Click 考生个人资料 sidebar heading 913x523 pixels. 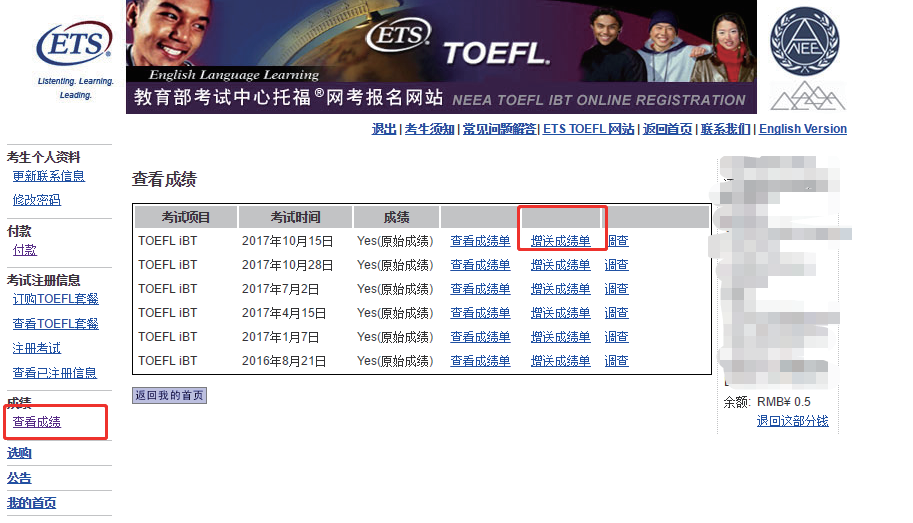tap(44, 157)
